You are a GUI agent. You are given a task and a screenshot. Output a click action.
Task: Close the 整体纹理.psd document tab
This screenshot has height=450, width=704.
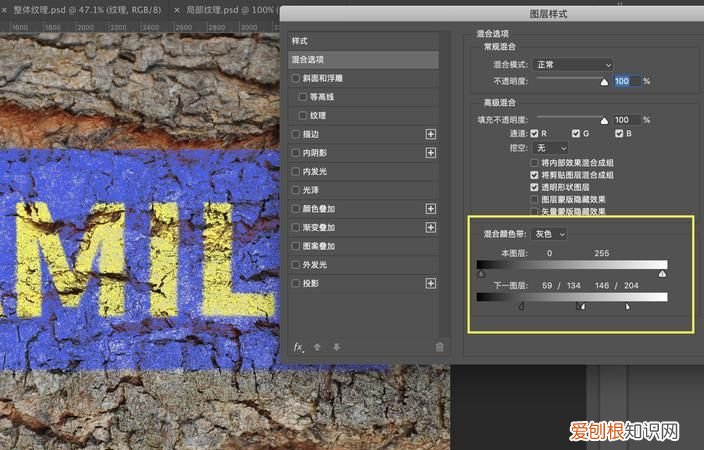tap(4, 9)
